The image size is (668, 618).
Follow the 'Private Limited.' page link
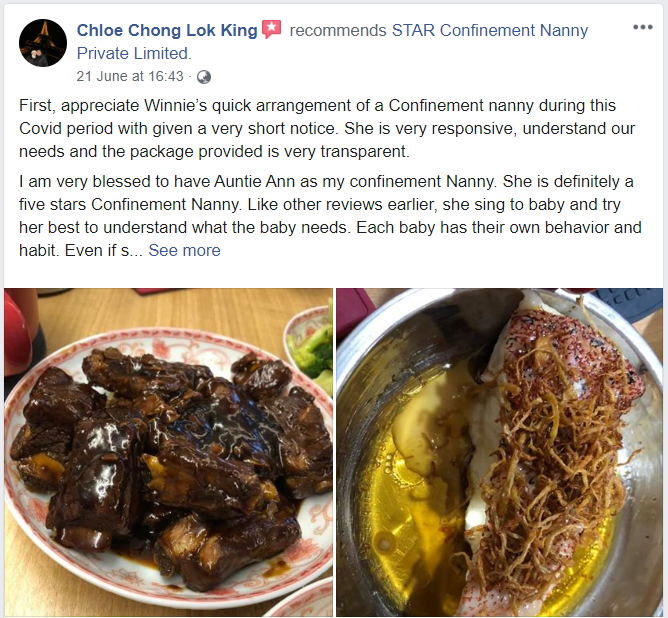pyautogui.click(x=134, y=53)
